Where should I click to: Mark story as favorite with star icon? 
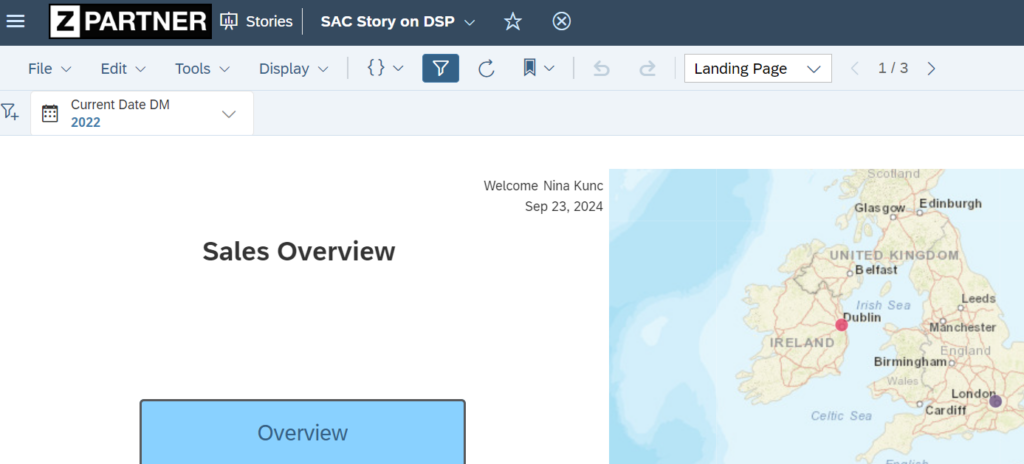click(513, 21)
